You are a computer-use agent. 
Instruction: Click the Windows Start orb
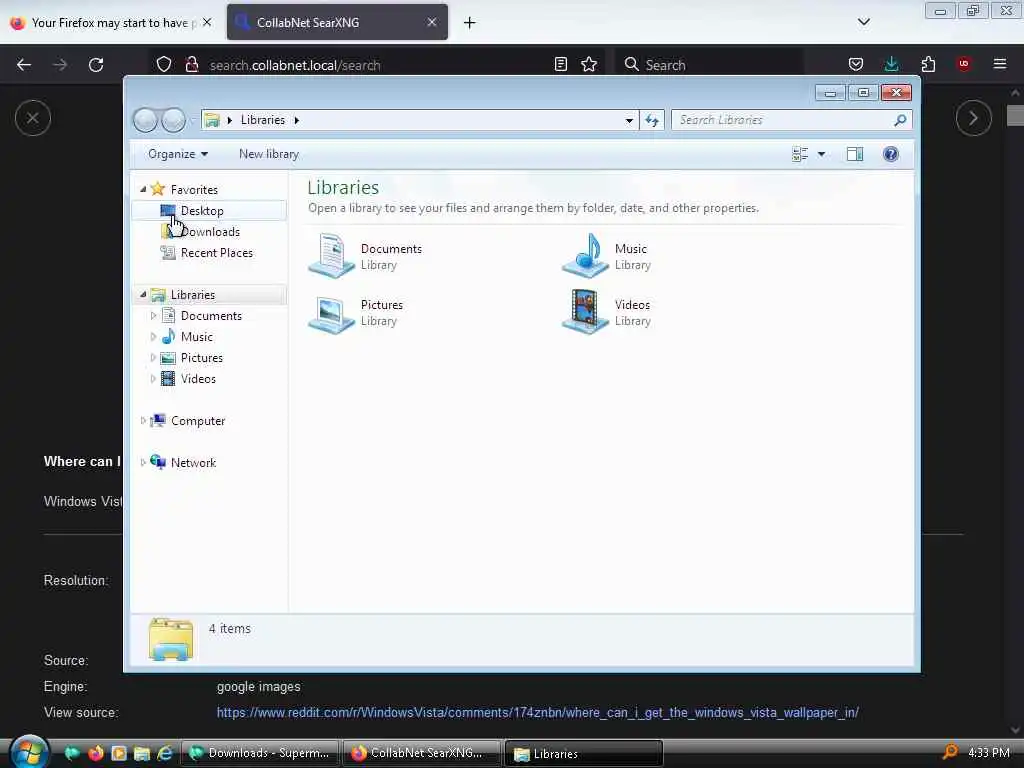29,752
